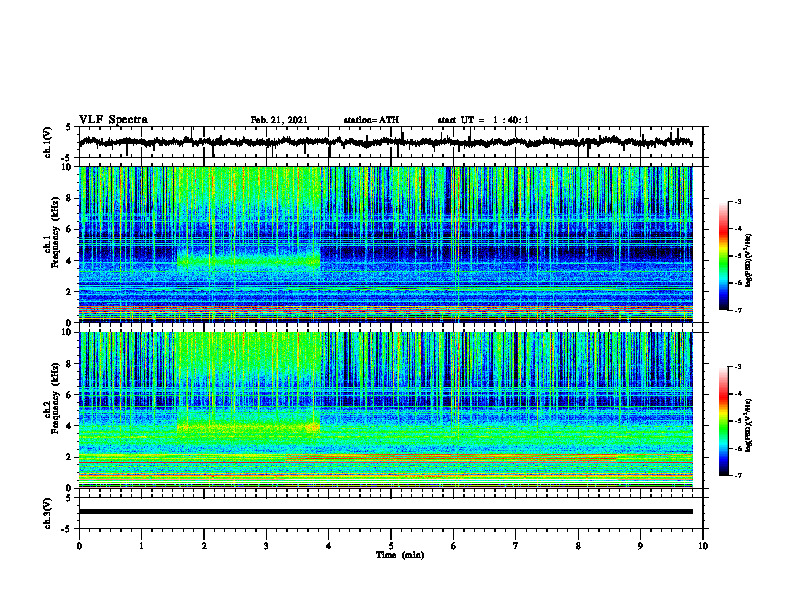Click the "station=ATH" header label
The width and height of the screenshot is (792, 612).
[371, 120]
